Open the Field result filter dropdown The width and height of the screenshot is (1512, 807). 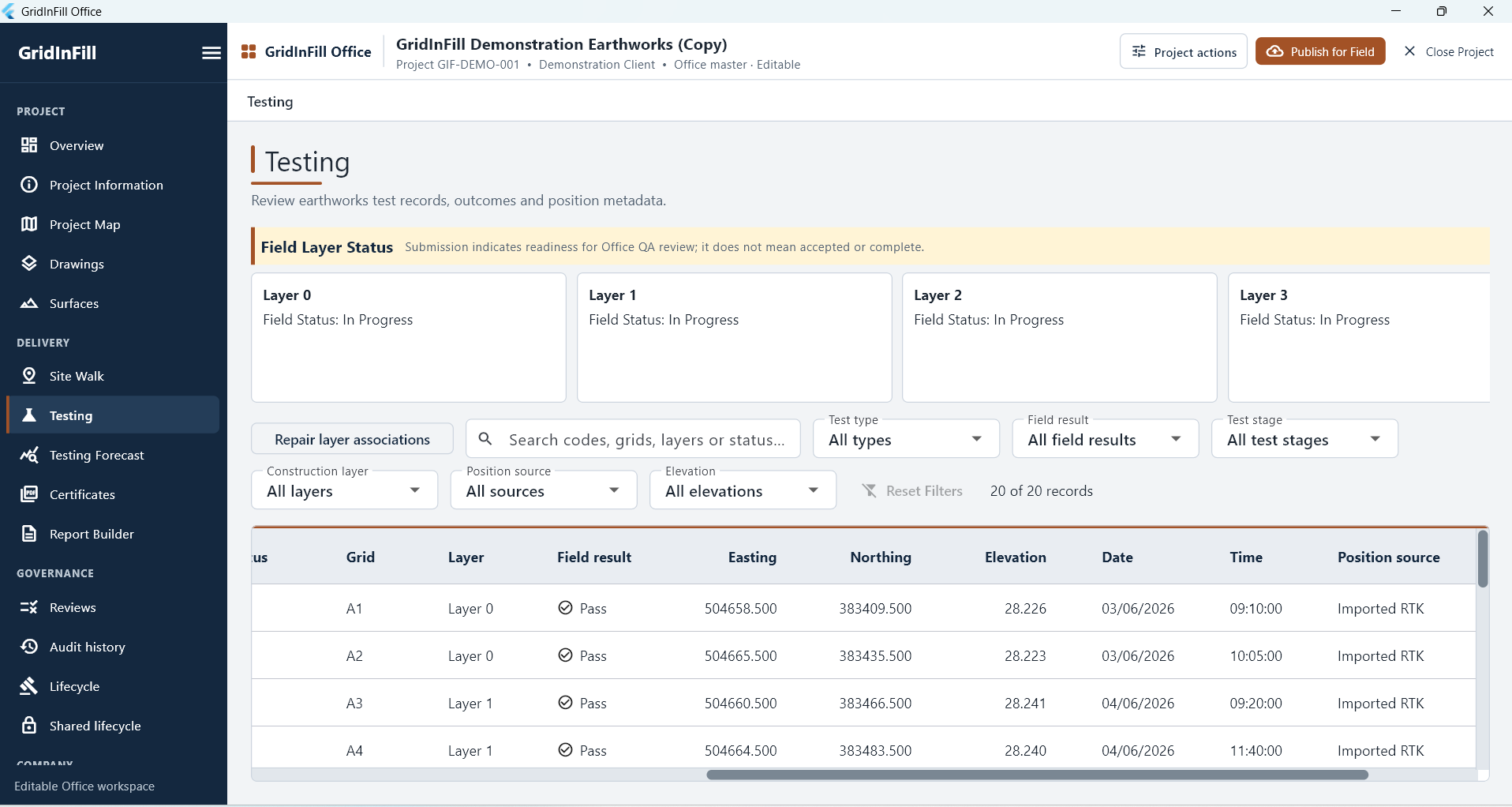[1105, 439]
